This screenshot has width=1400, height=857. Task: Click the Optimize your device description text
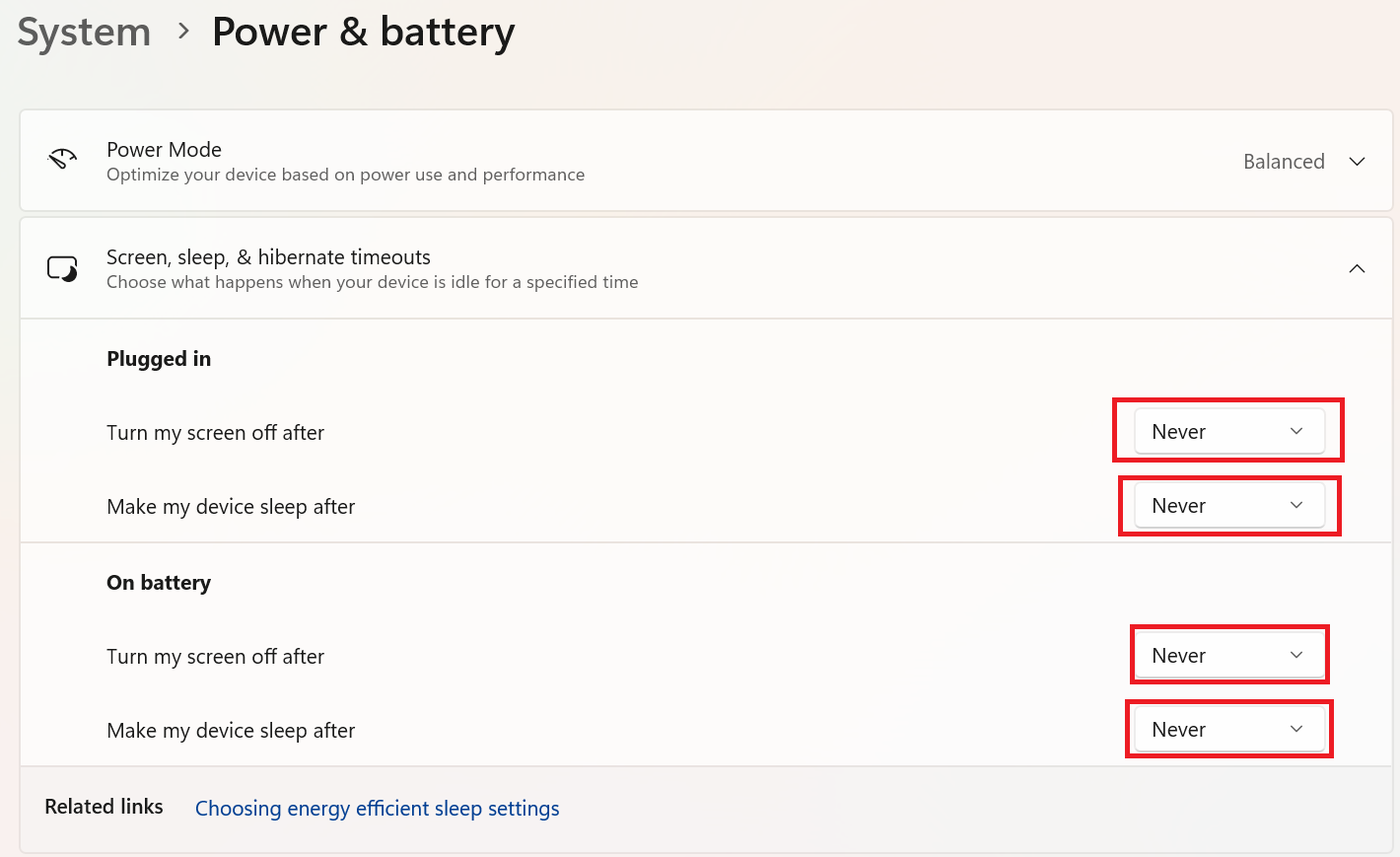[x=345, y=175]
